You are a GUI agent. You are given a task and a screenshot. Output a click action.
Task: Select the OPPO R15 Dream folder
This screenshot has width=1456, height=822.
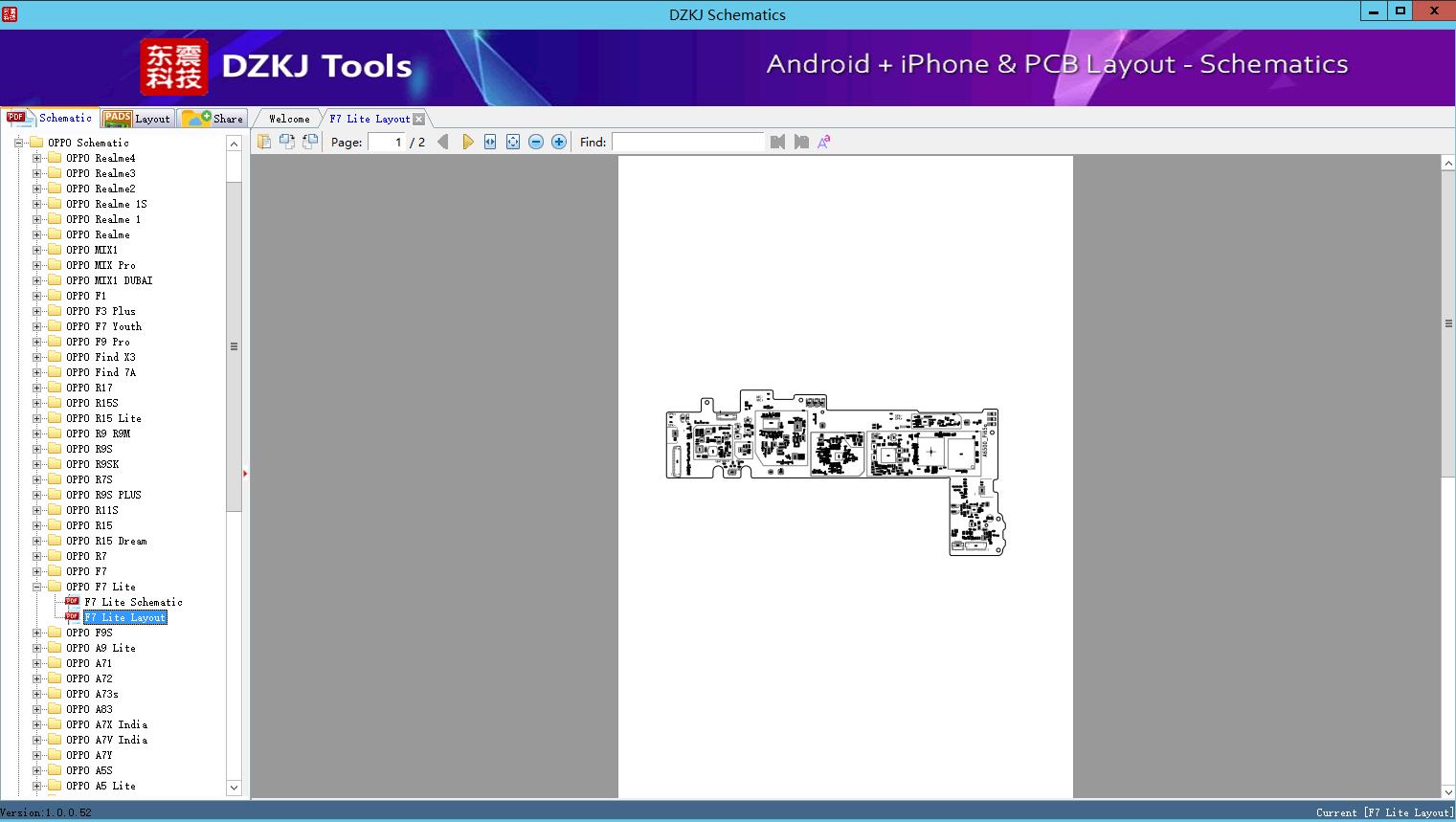106,541
